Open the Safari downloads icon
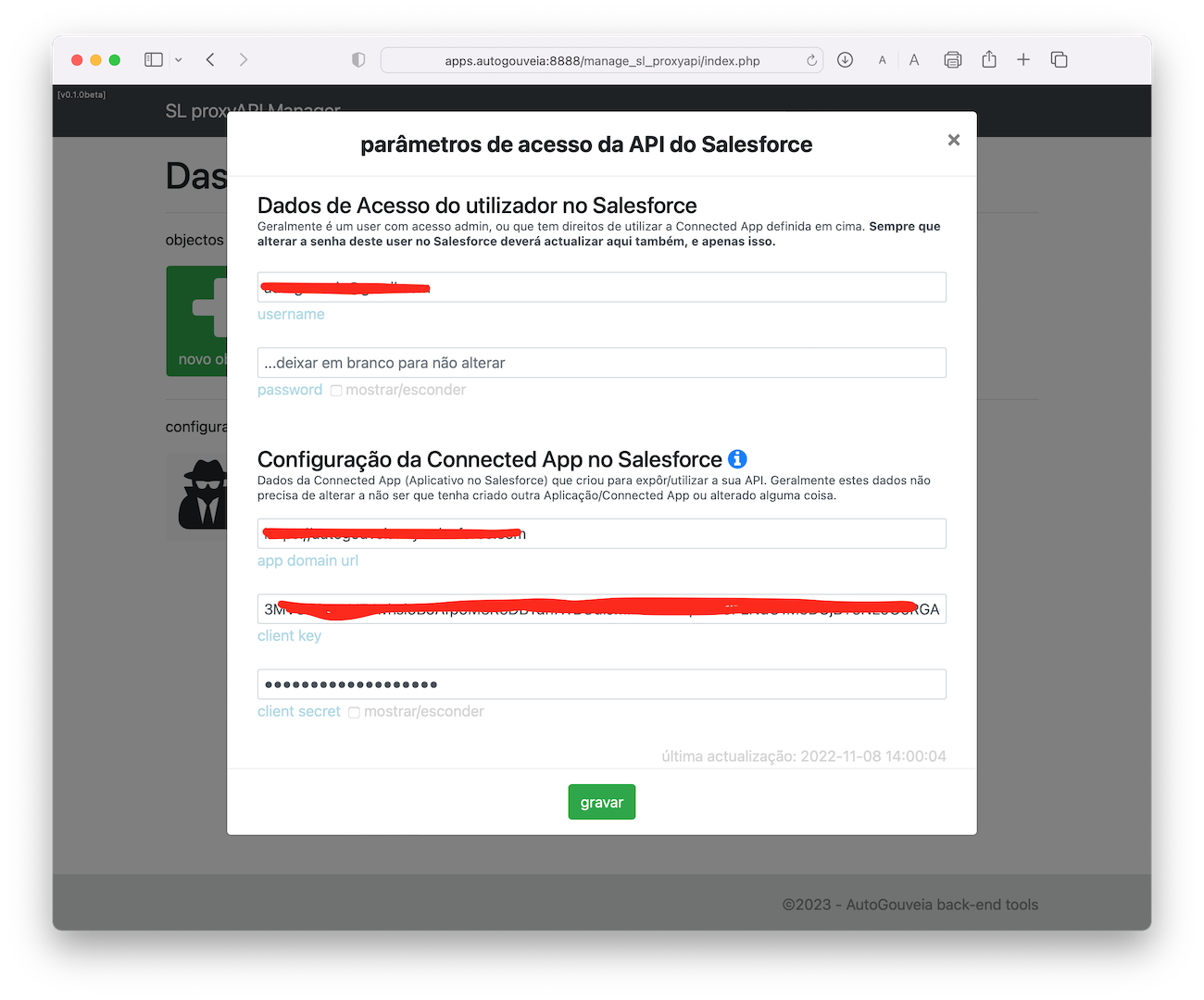Image resolution: width=1204 pixels, height=1000 pixels. tap(845, 59)
